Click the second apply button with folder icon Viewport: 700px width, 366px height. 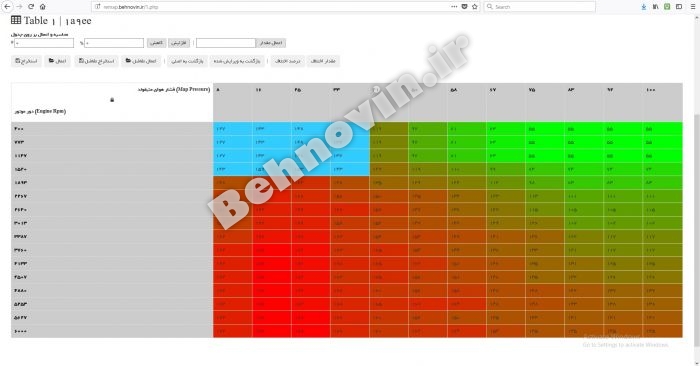pyautogui.click(x=141, y=61)
